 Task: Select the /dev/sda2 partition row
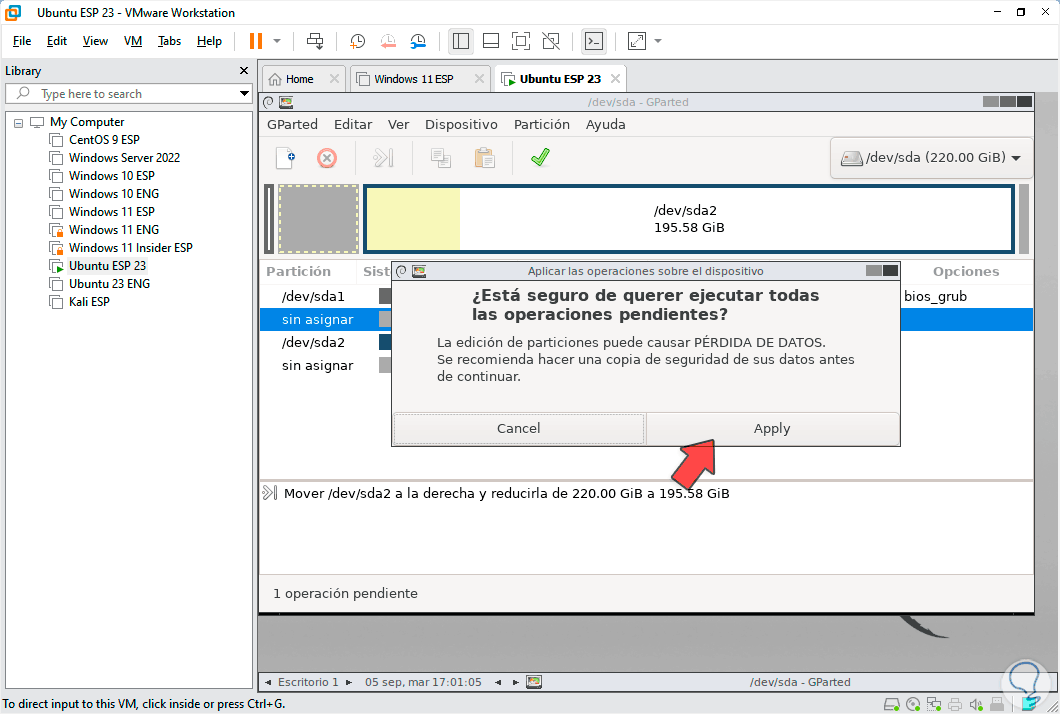coord(313,342)
